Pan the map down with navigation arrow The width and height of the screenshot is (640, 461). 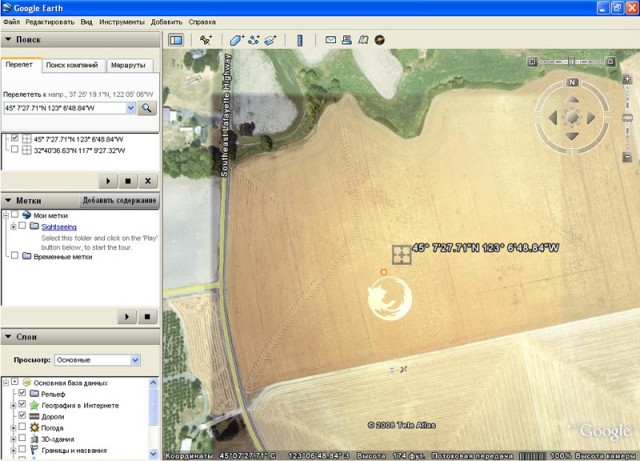coord(572,136)
